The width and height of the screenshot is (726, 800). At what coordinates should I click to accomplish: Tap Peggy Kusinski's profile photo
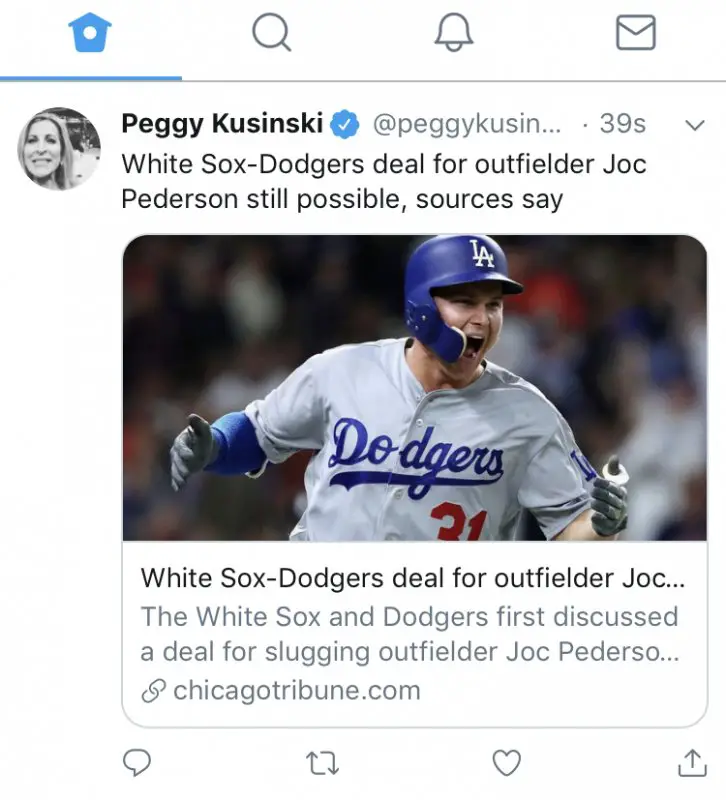(59, 149)
